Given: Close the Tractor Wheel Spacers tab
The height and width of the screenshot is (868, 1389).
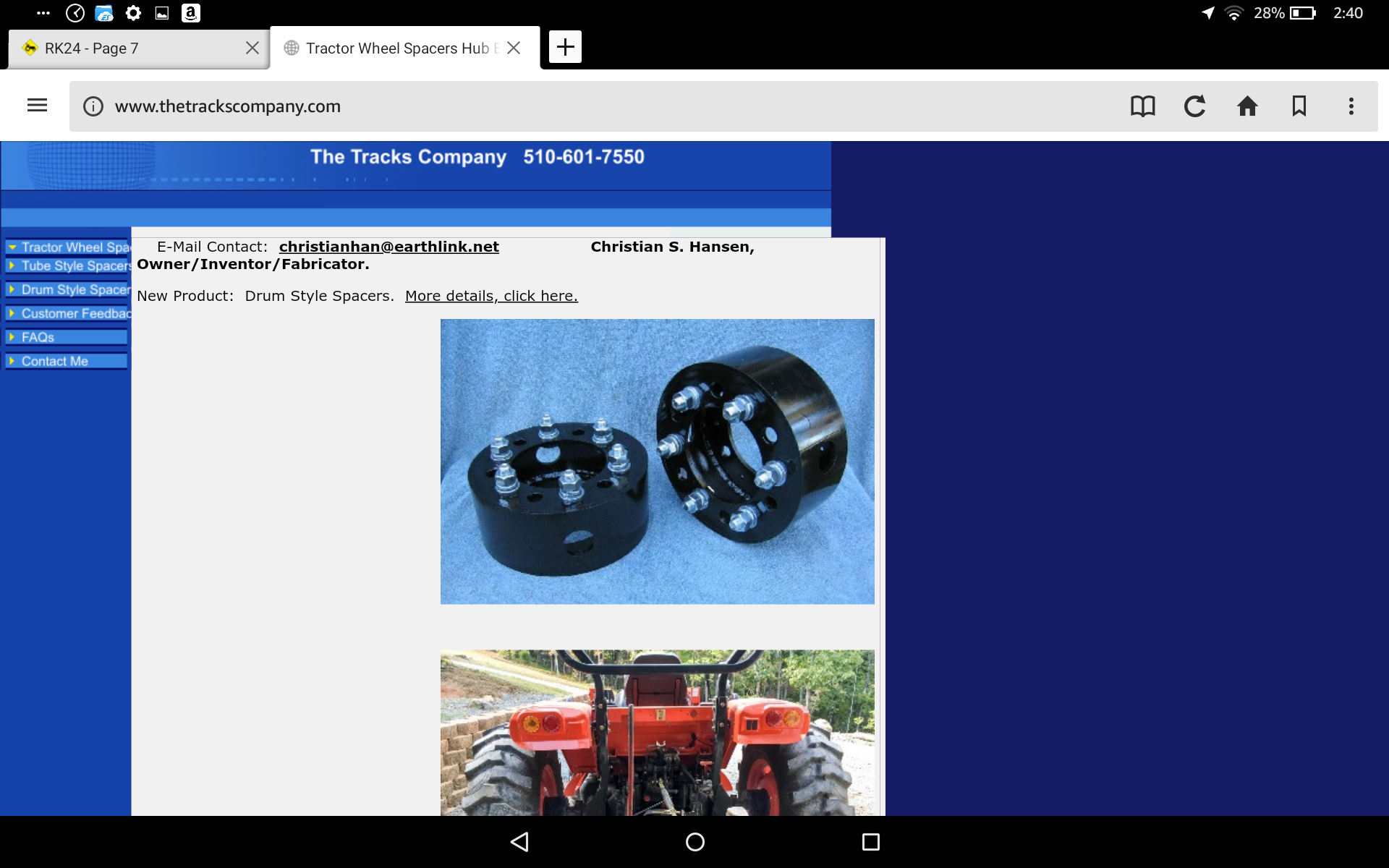Looking at the screenshot, I should (x=514, y=48).
